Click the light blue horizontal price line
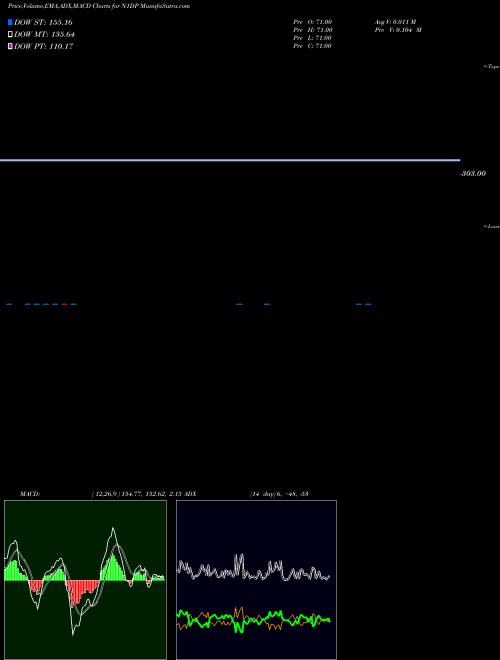The width and height of the screenshot is (500, 660). 230,160
